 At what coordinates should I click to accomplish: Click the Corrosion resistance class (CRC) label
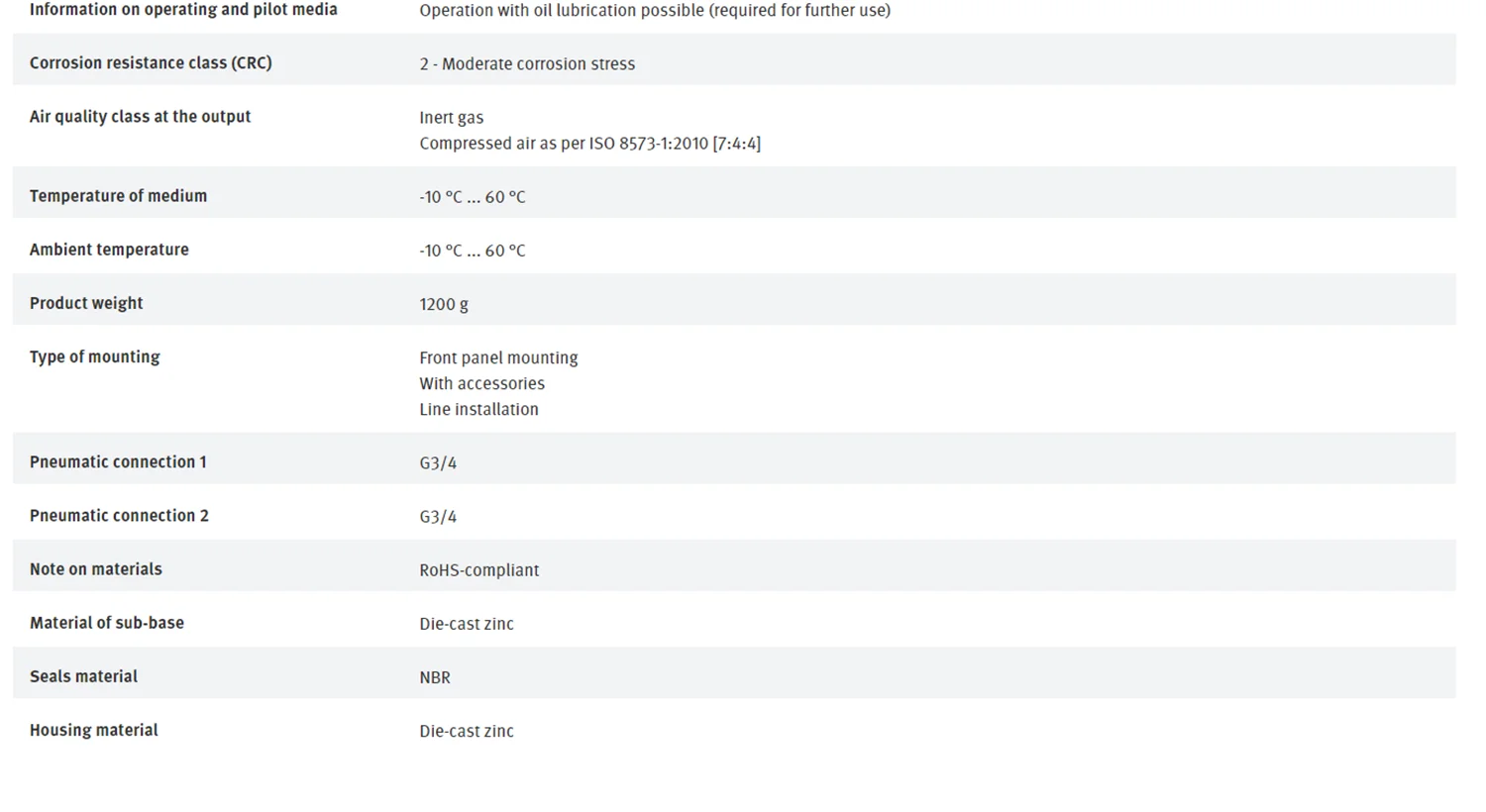(x=151, y=62)
